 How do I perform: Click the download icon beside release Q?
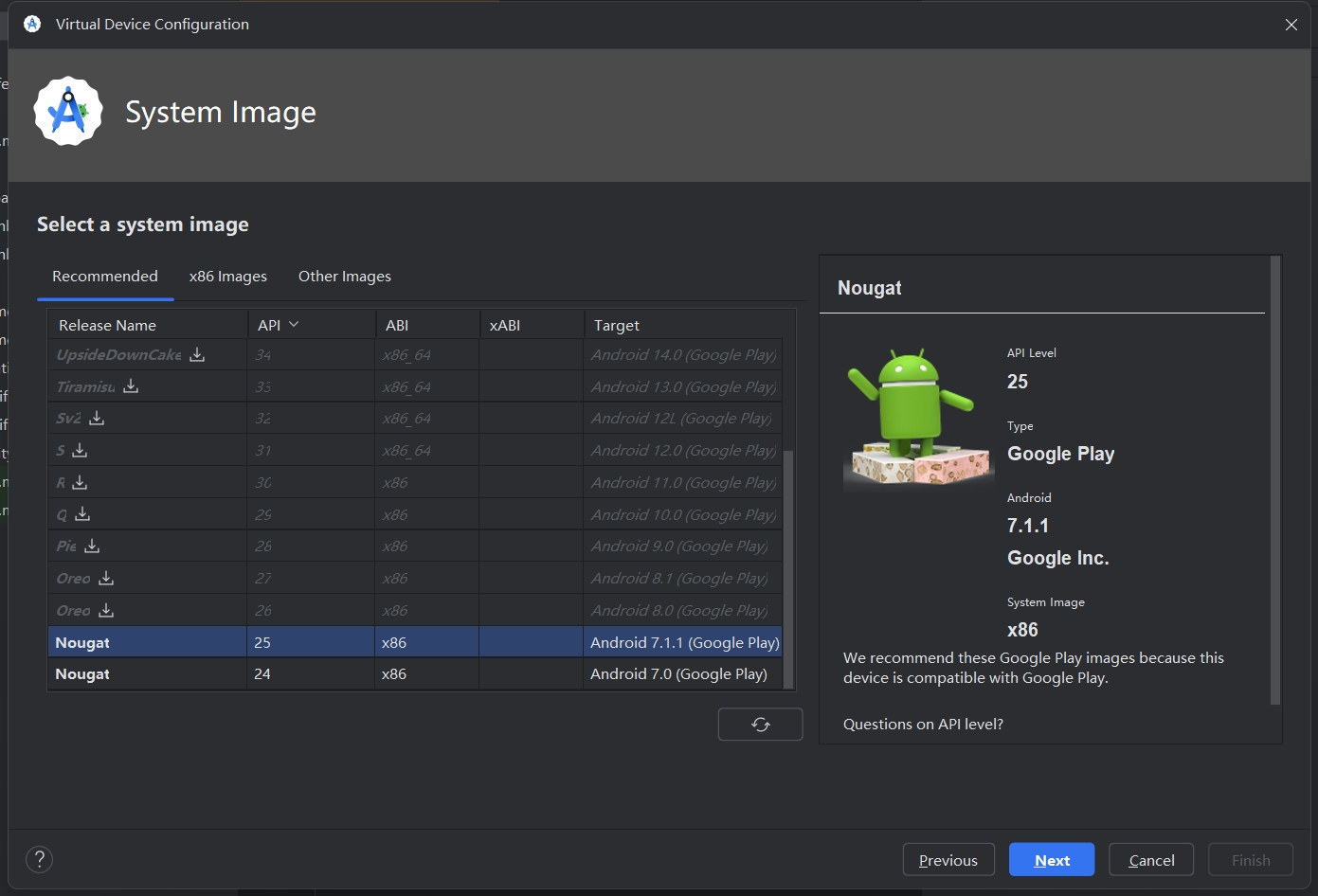click(x=82, y=514)
